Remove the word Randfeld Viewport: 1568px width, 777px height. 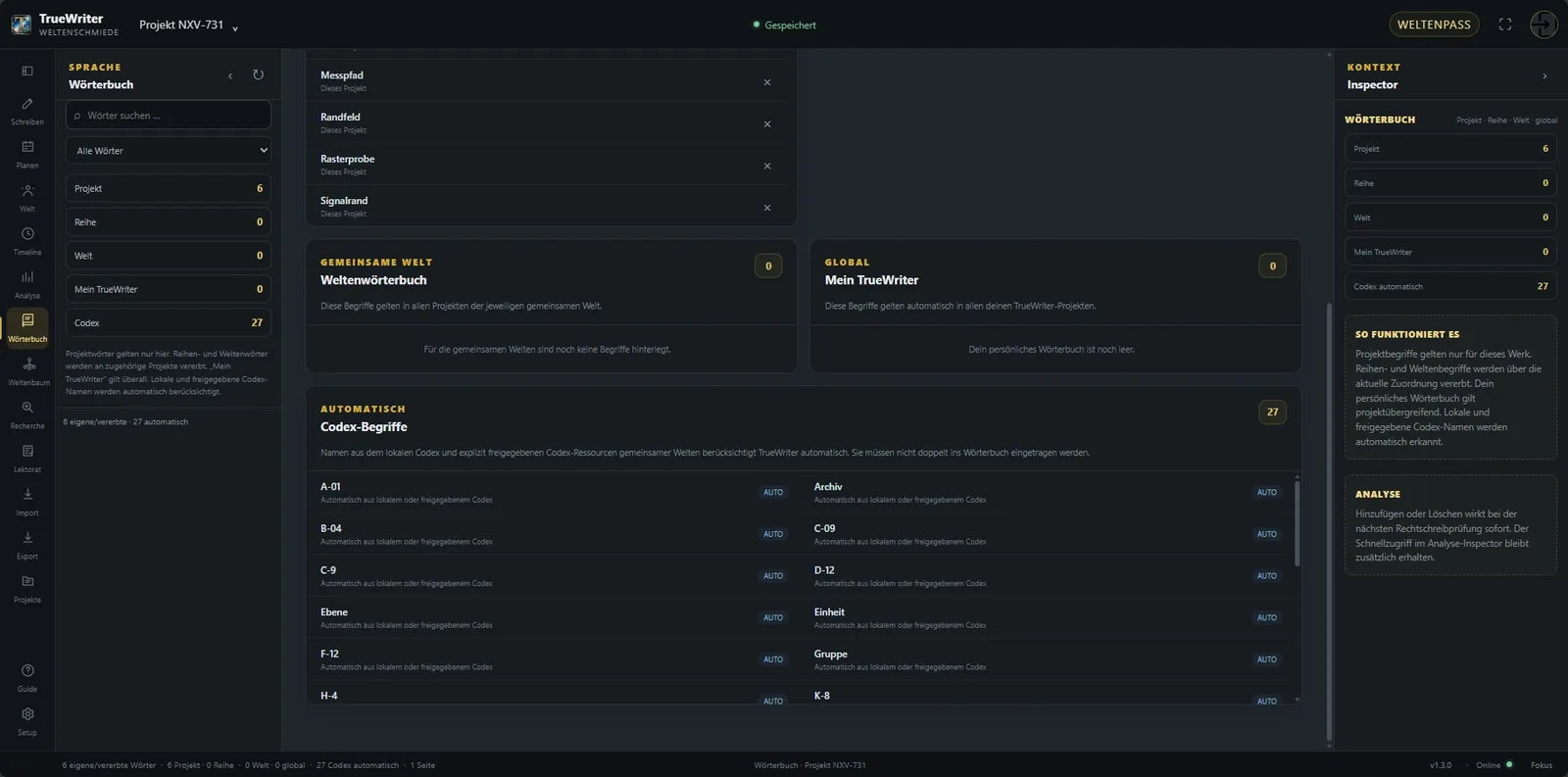(x=767, y=124)
